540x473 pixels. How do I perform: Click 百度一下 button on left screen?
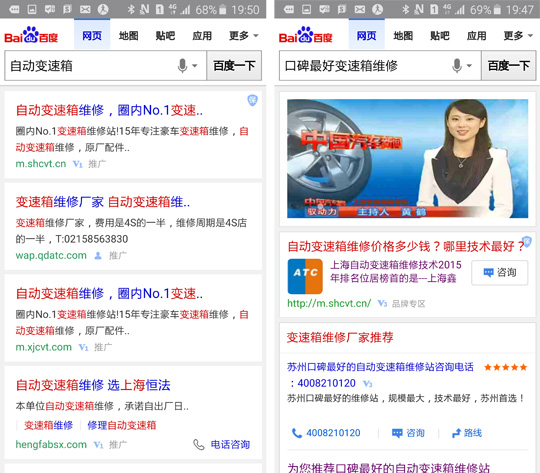pos(234,65)
